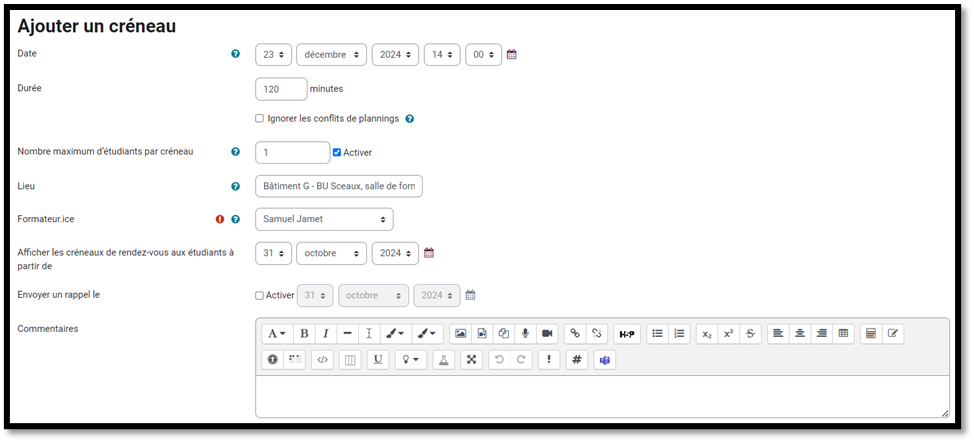Open the Formateur.ice dropdown showing Samuel Jamet
Screen dimensions: 974x442
point(324,219)
